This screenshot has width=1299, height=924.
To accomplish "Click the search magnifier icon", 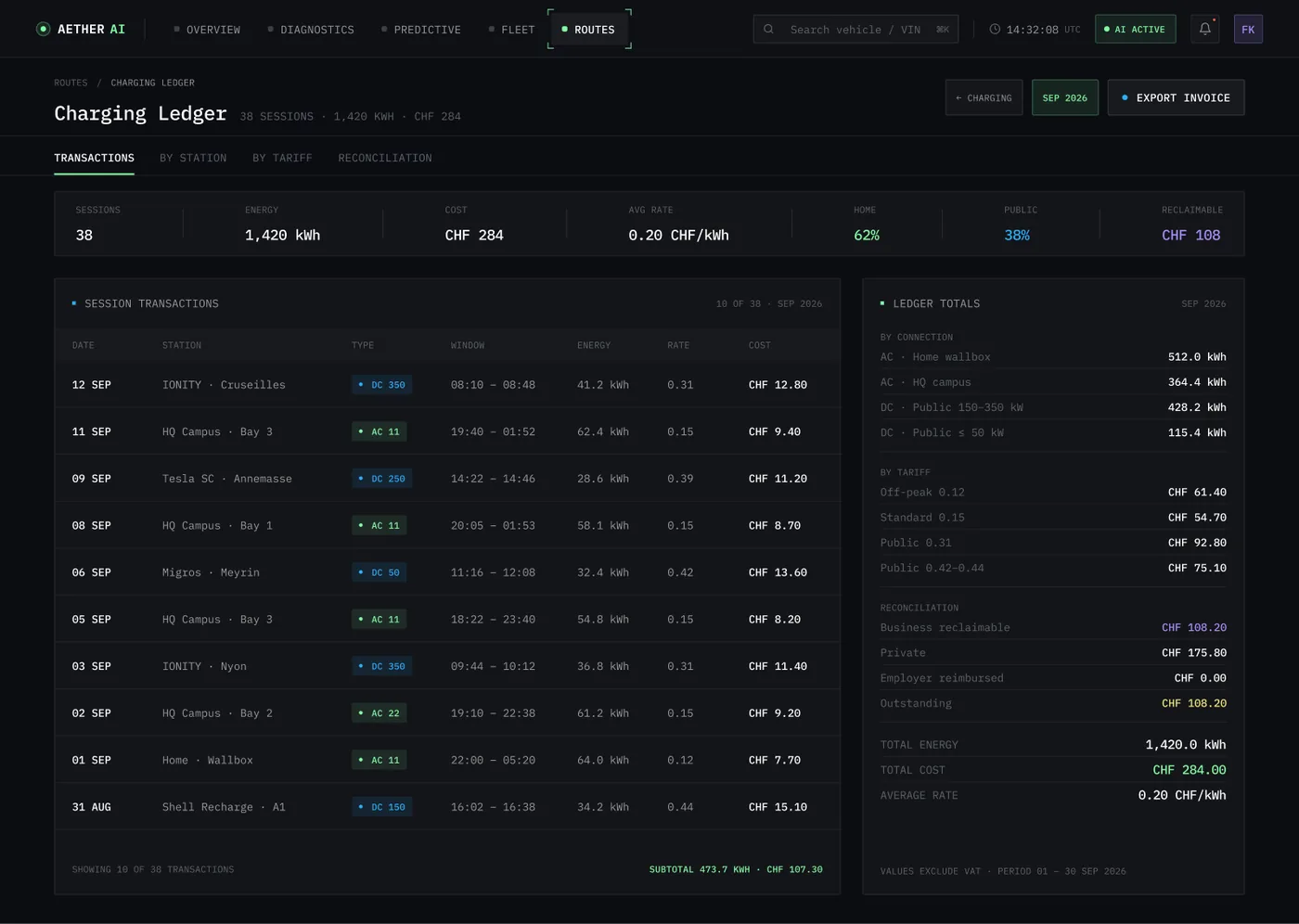I will point(768,30).
